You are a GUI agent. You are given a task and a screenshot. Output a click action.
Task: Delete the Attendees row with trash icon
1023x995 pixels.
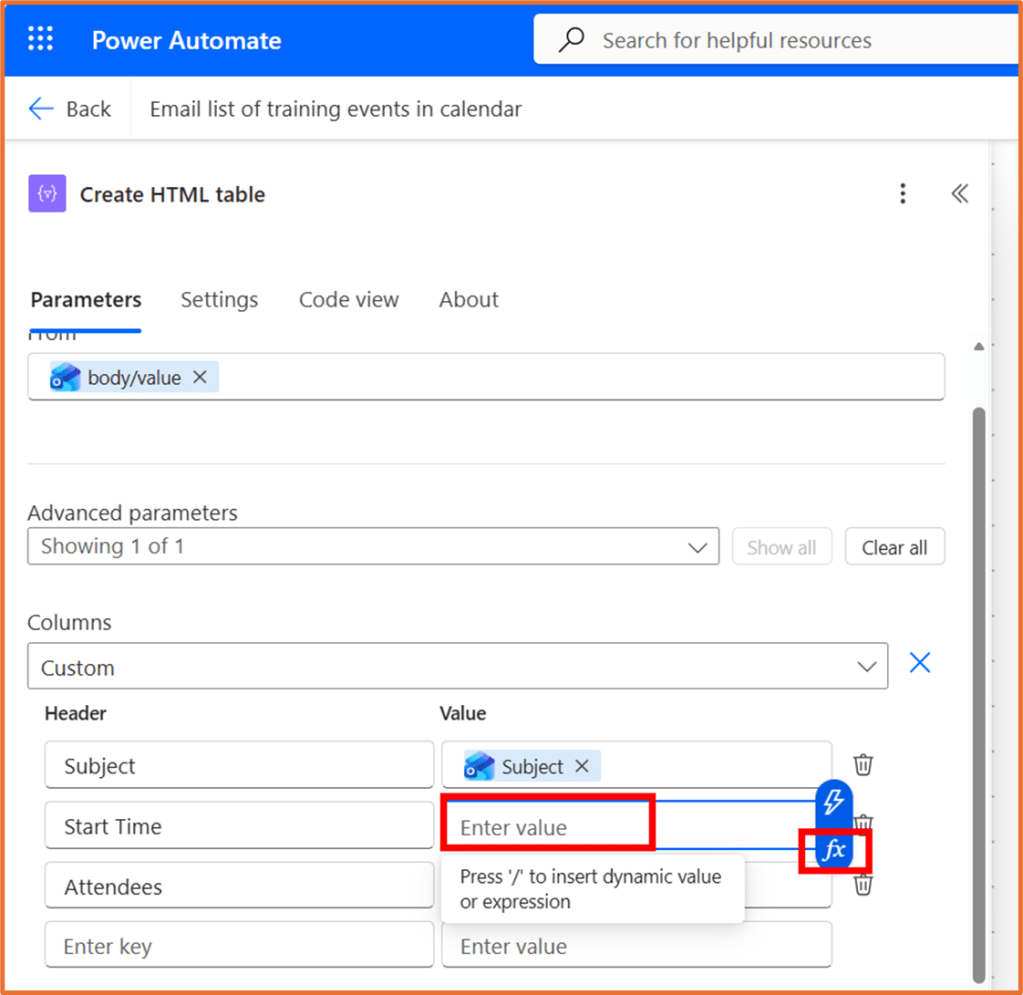coord(863,885)
